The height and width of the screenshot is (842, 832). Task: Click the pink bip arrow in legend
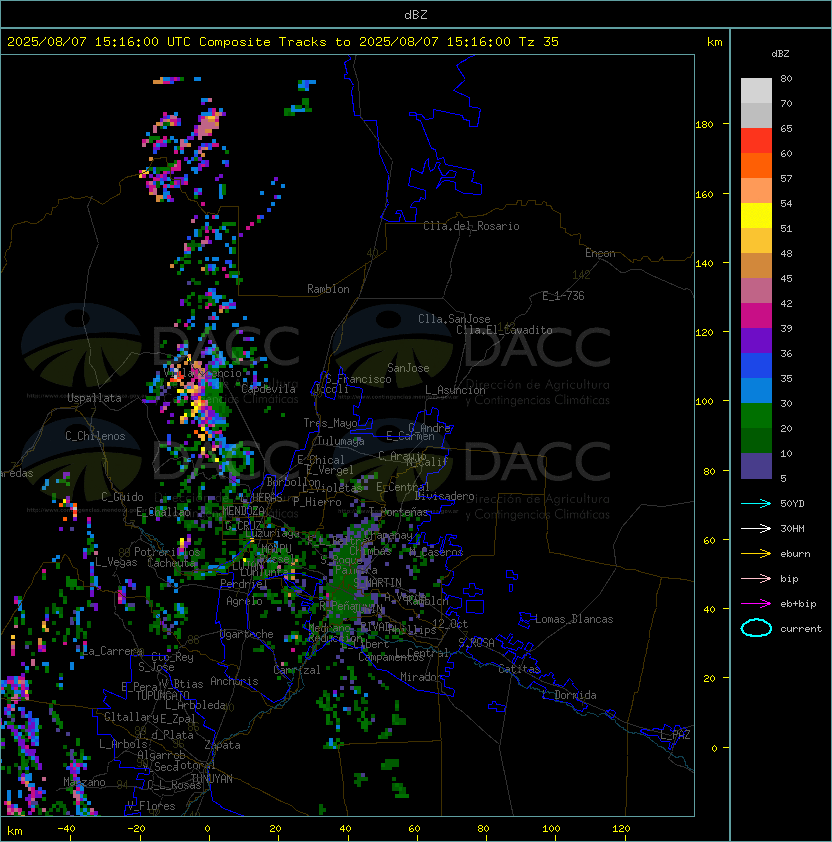point(756,578)
